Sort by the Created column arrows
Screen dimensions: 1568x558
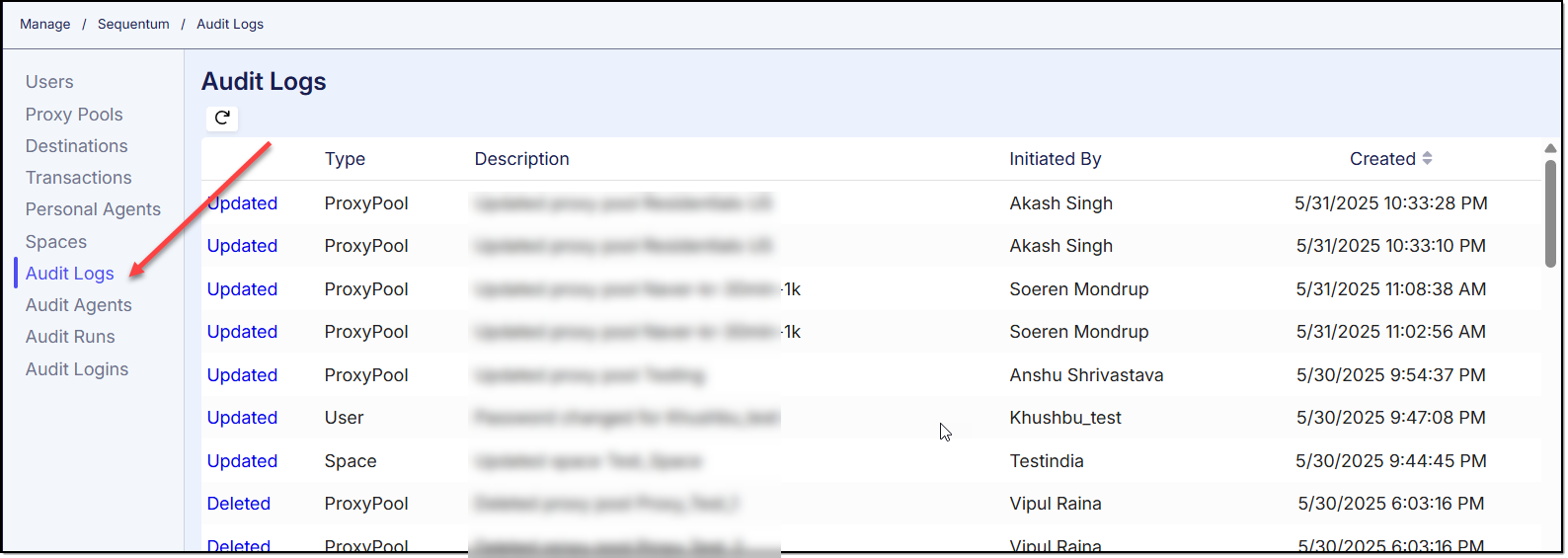[x=1427, y=159]
